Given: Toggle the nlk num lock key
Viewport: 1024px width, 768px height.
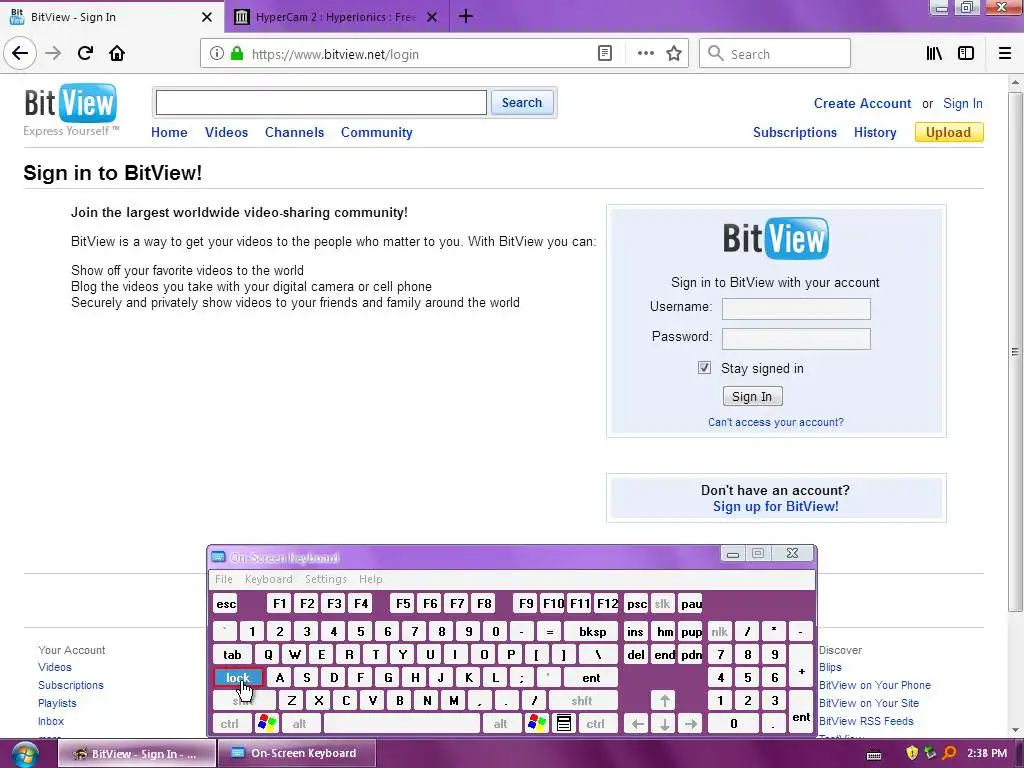Looking at the screenshot, I should pos(720,632).
